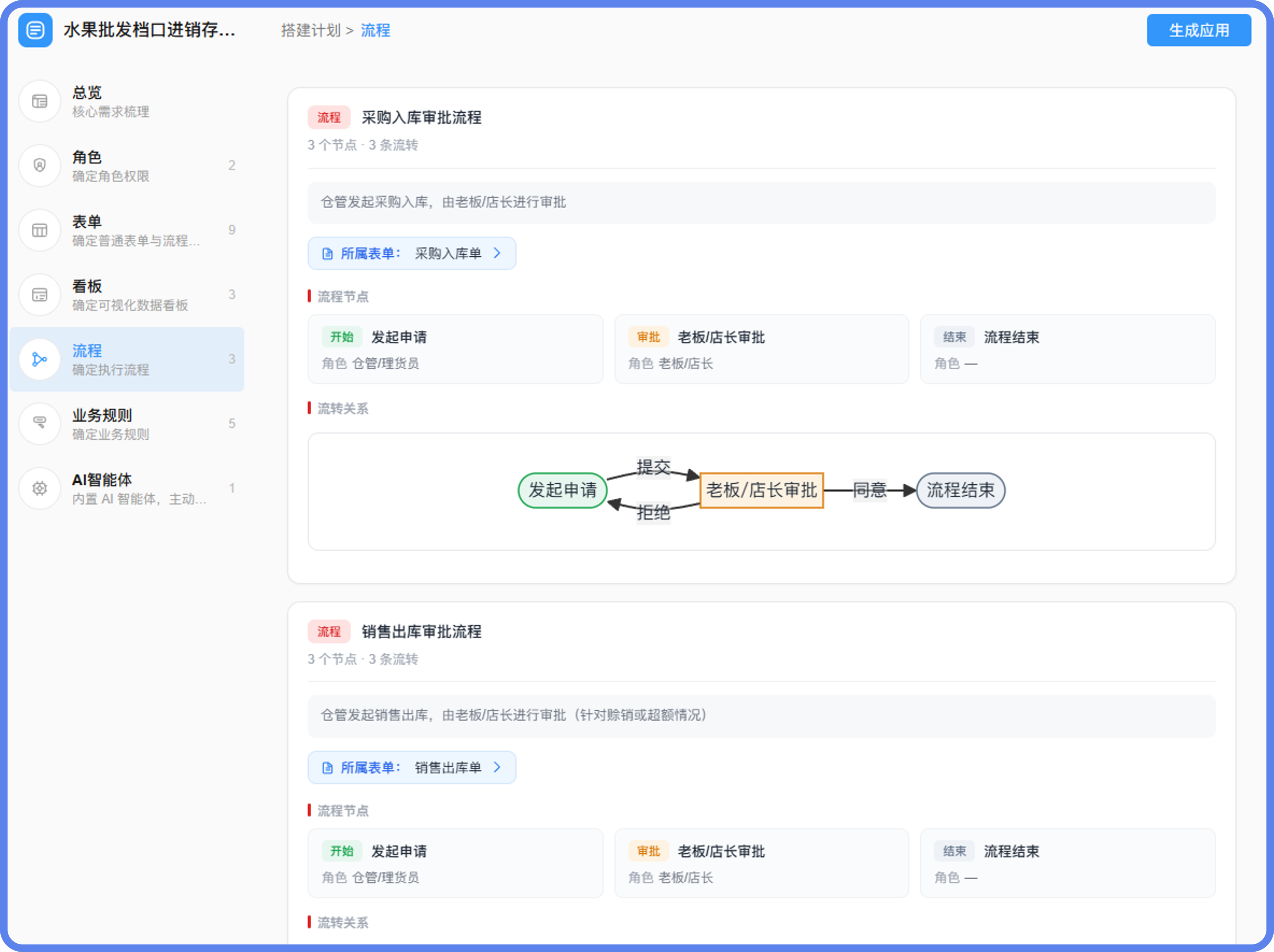Open 所属表单 采购入库单 link

(x=412, y=253)
